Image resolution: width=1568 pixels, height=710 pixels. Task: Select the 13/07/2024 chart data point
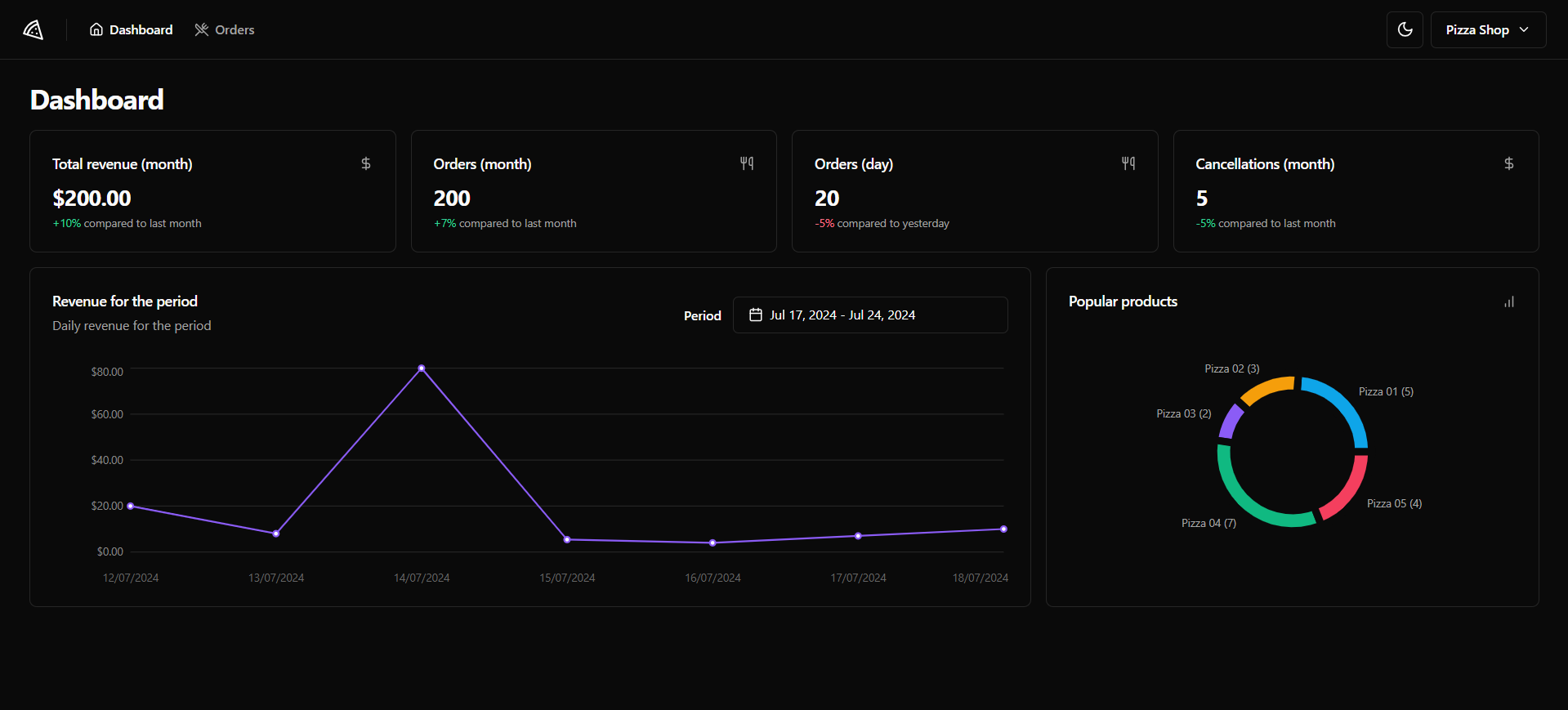pos(276,534)
